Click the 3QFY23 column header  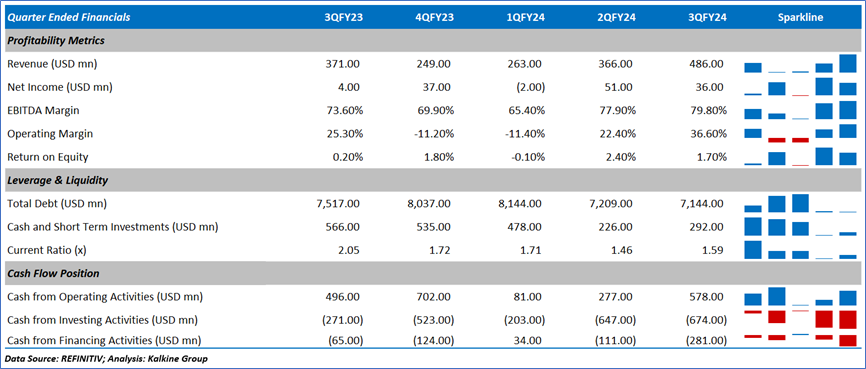coord(343,18)
